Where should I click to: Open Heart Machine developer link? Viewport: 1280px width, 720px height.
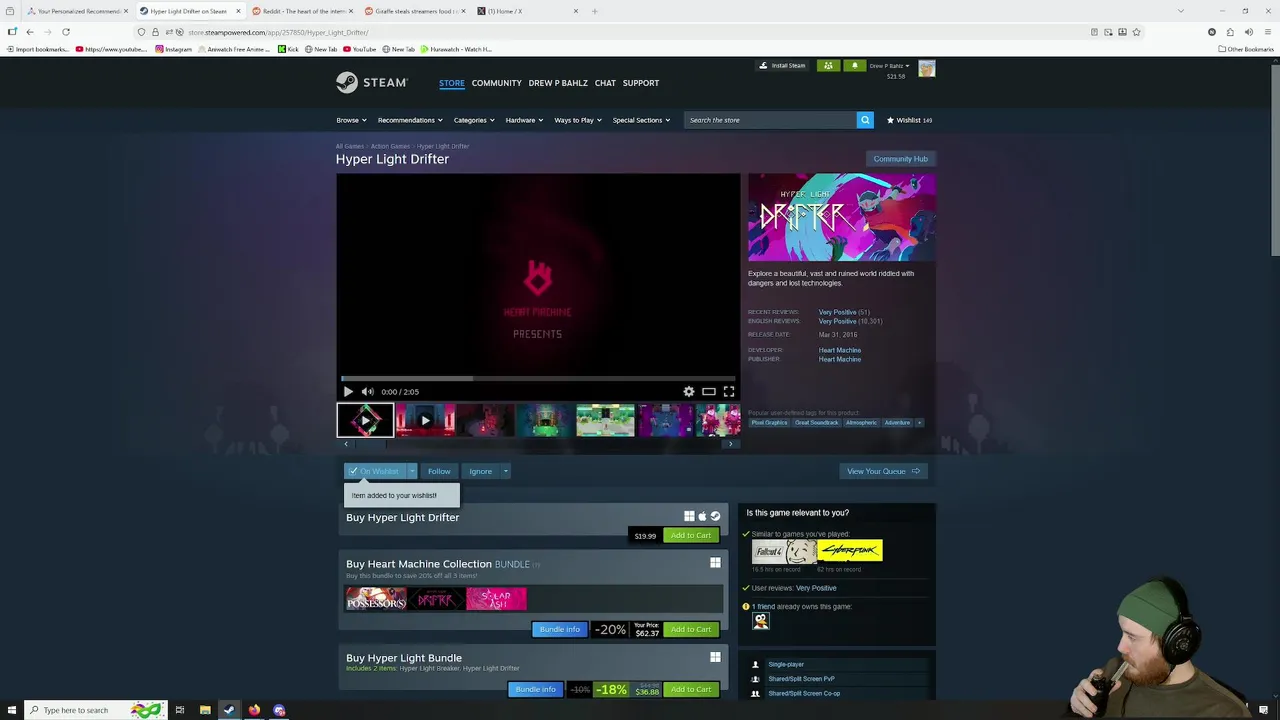point(840,350)
